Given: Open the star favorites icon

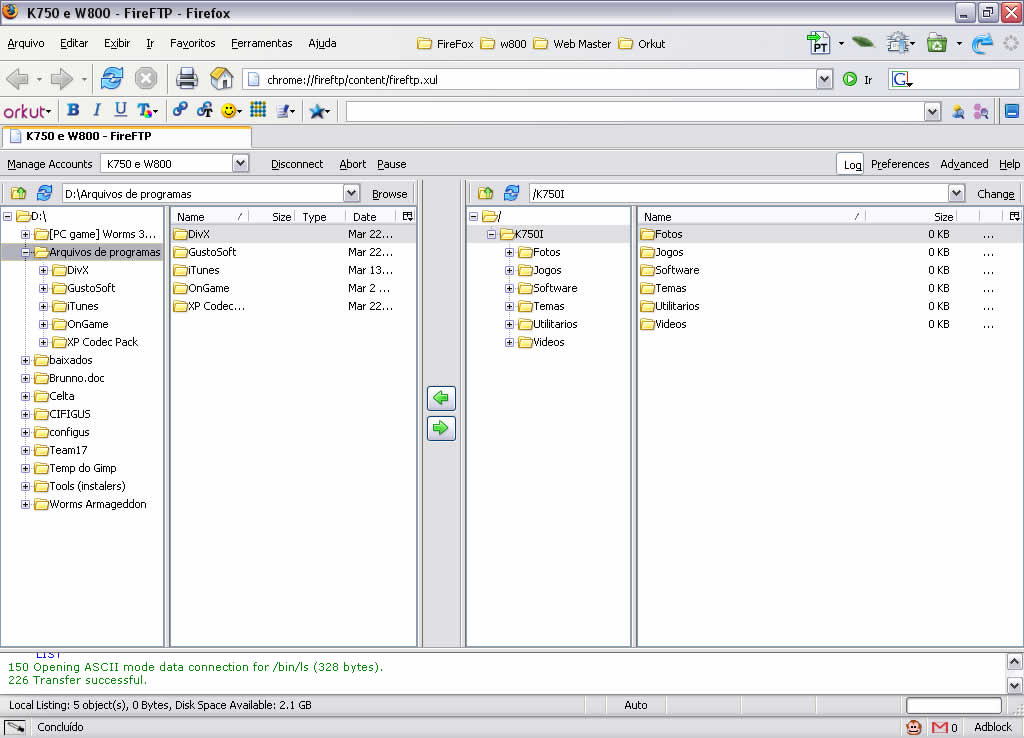Looking at the screenshot, I should point(319,111).
